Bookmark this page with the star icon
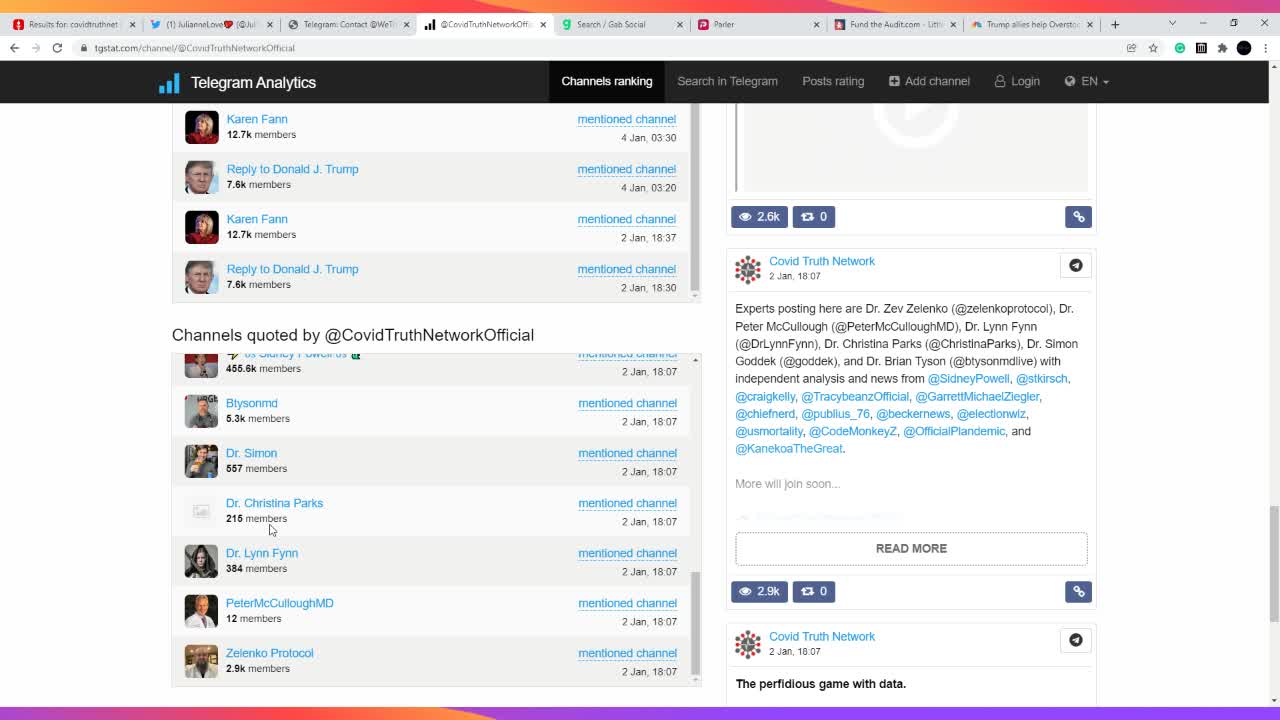Viewport: 1280px width, 720px height. point(1153,48)
